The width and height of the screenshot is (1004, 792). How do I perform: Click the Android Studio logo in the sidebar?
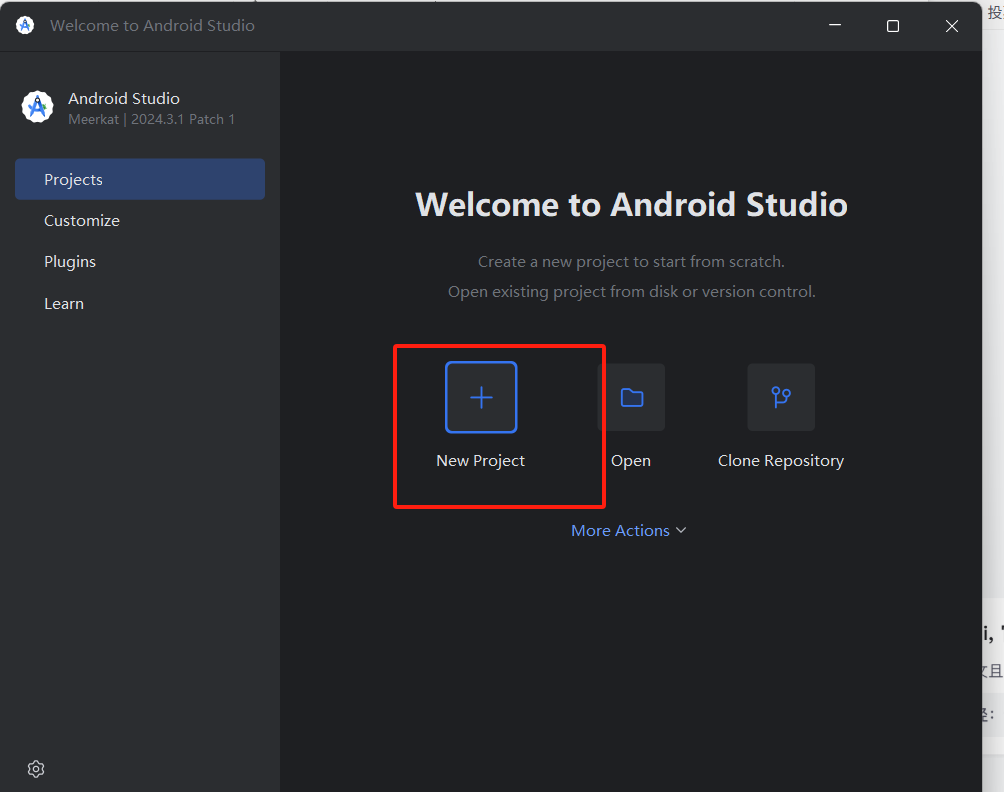pos(37,107)
